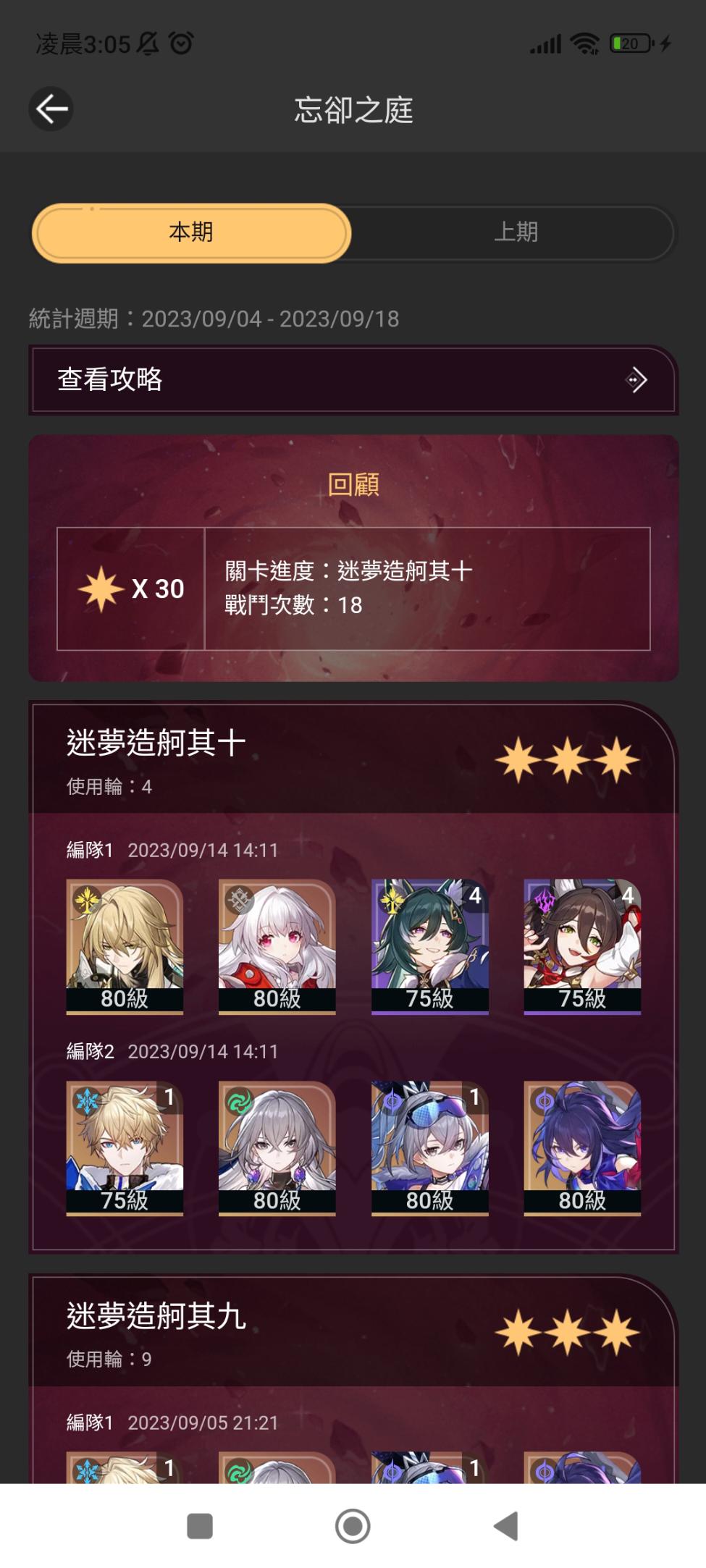Tap the Android home button
Screen dimensions: 706x1568
[x=353, y=1525]
